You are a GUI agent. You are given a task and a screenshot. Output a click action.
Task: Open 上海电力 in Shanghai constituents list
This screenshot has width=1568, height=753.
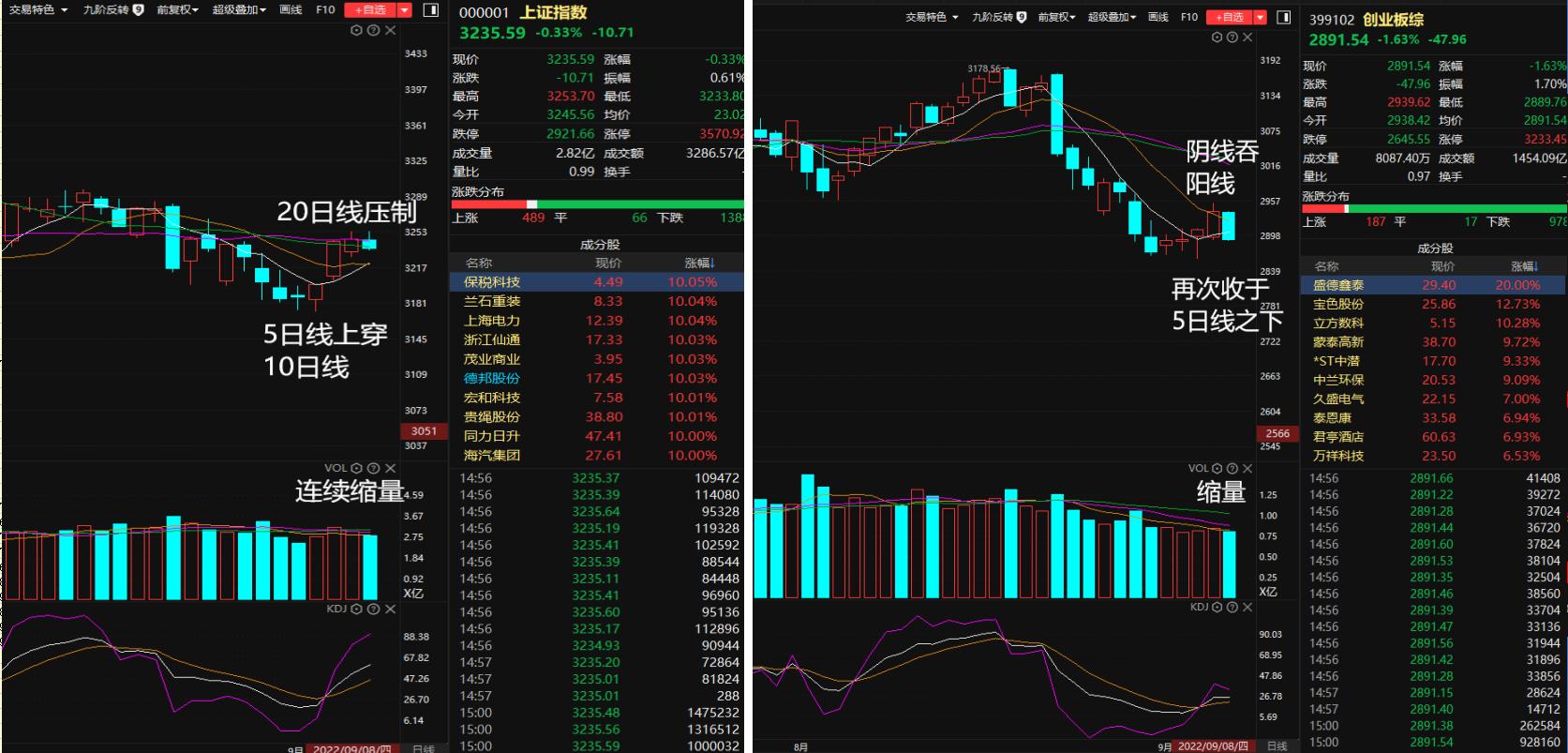[x=597, y=321]
